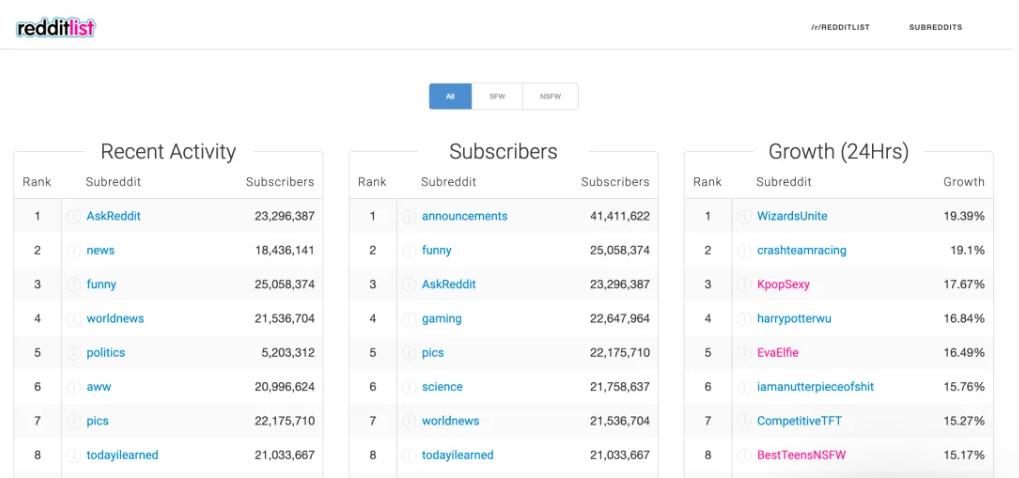Screen dimensions: 1019x478
Task: Show info for harrypotterwu subreddit
Action: coord(745,319)
